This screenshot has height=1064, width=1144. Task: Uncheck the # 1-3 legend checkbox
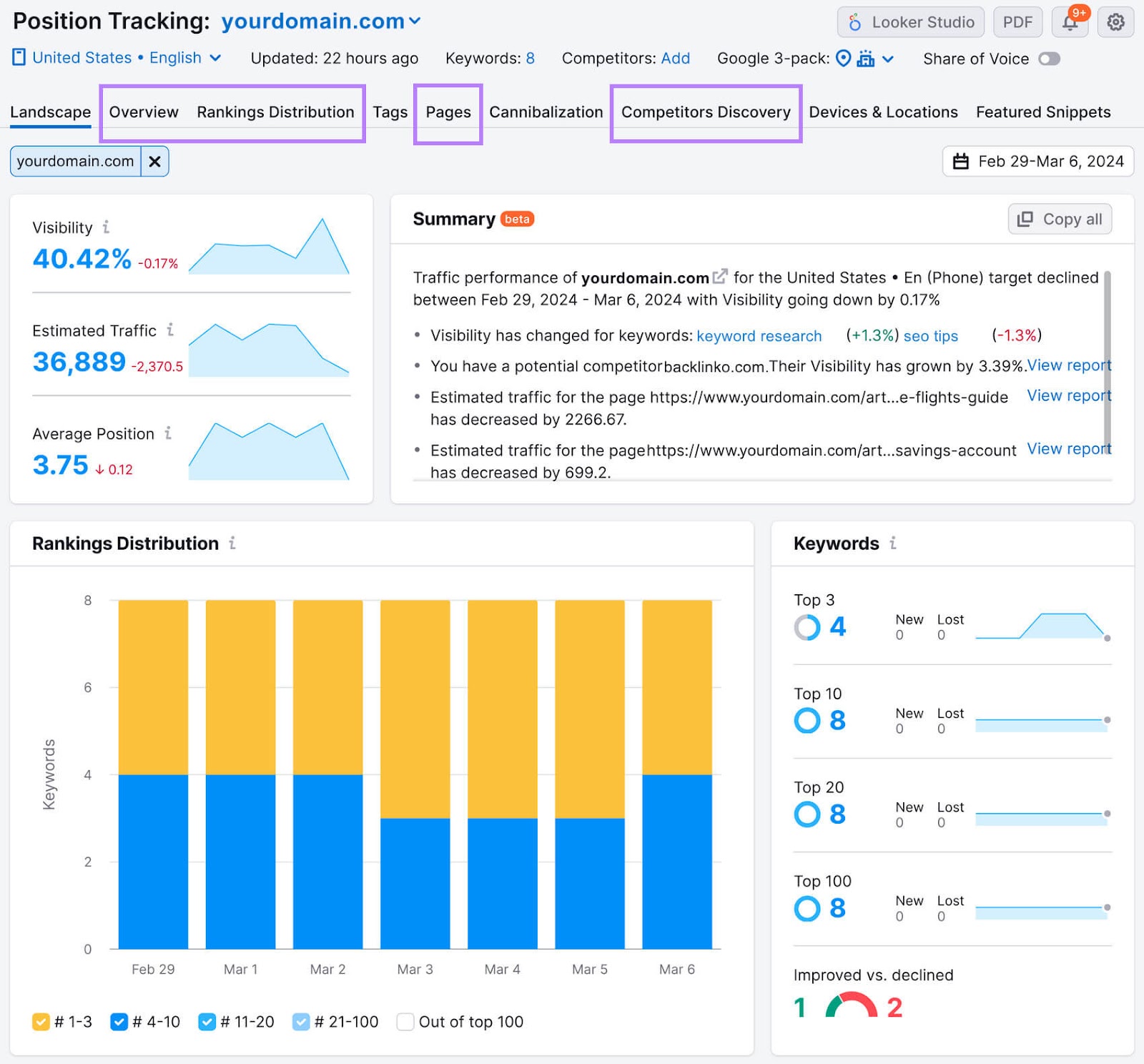pos(41,1022)
